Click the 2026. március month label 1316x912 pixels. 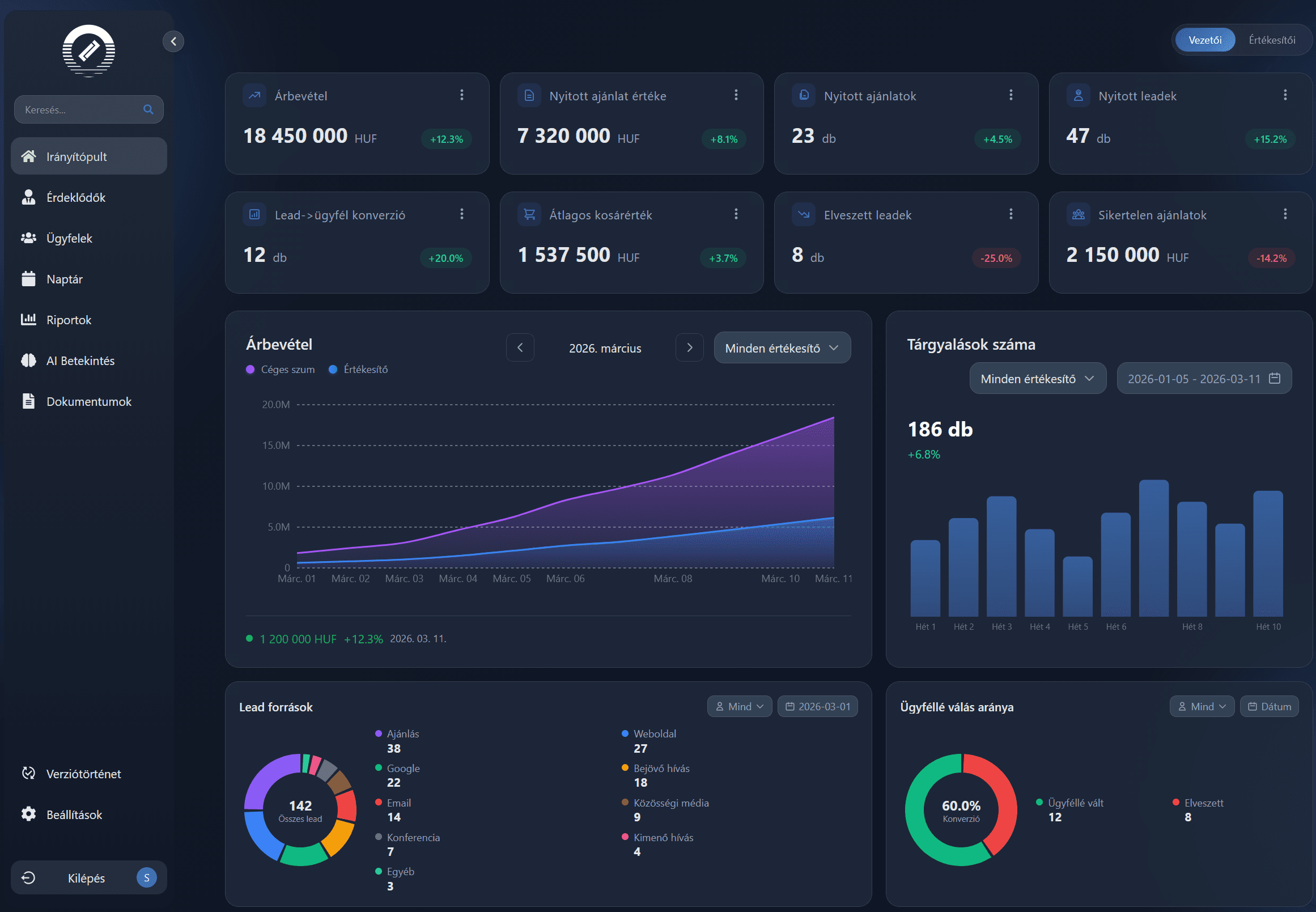tap(605, 348)
